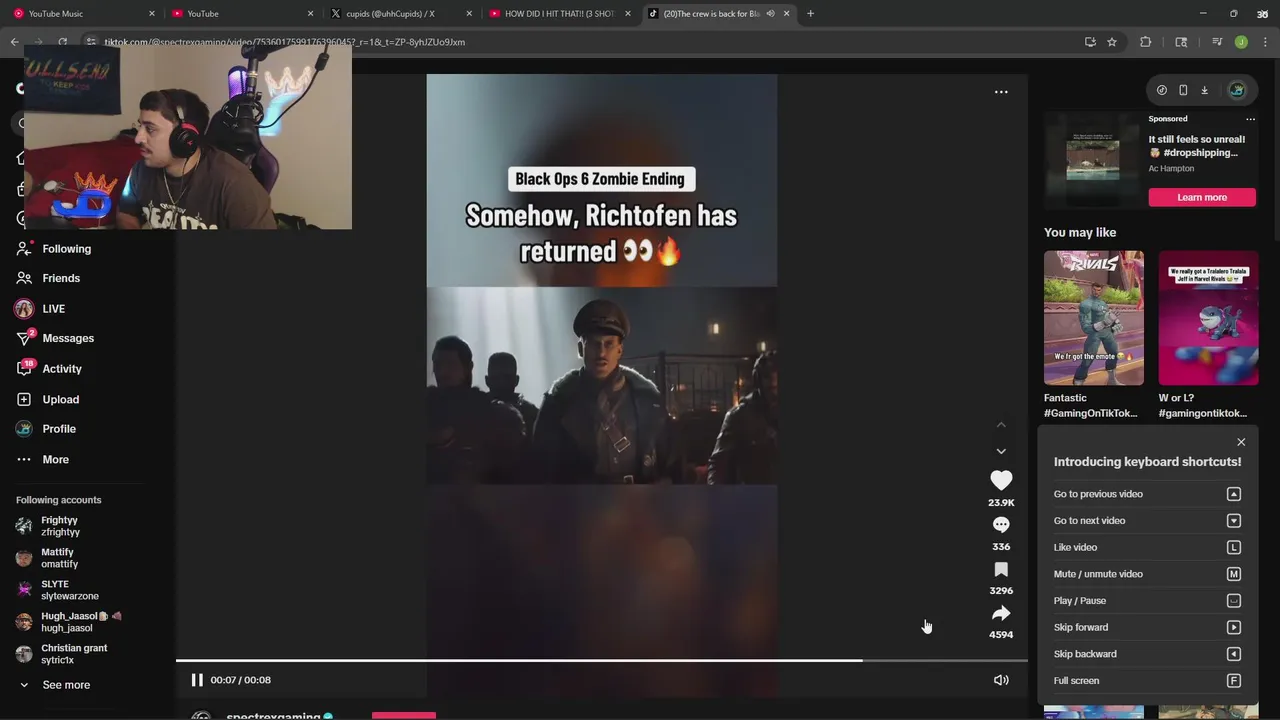Click the Full screen F key icon

(1234, 681)
